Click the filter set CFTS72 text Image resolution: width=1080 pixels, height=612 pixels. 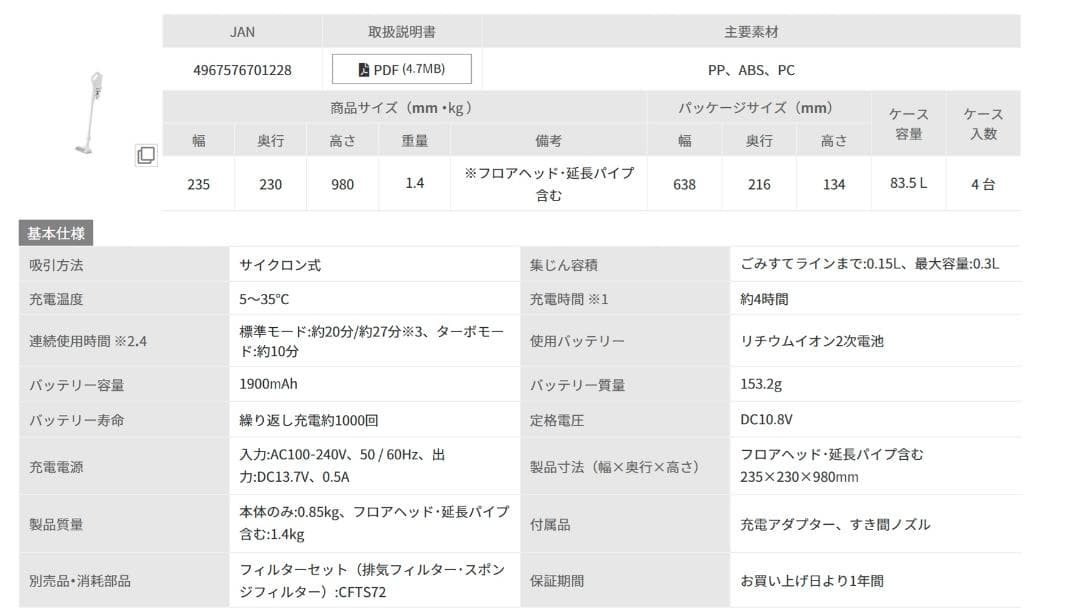(x=372, y=580)
